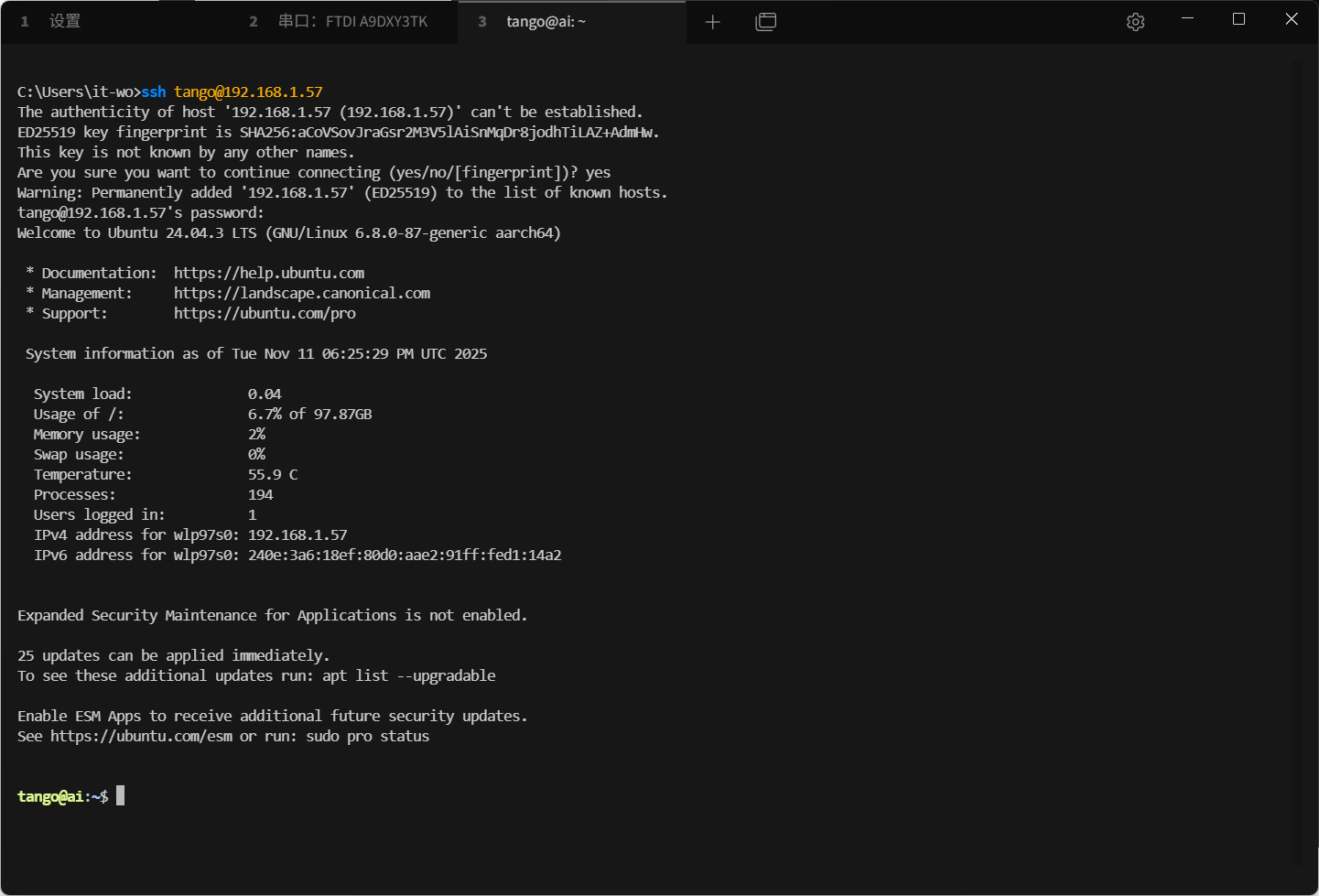The width and height of the screenshot is (1319, 896).
Task: Switch to the 串口: FTDI A9DXY3TK tab
Action: [x=352, y=21]
